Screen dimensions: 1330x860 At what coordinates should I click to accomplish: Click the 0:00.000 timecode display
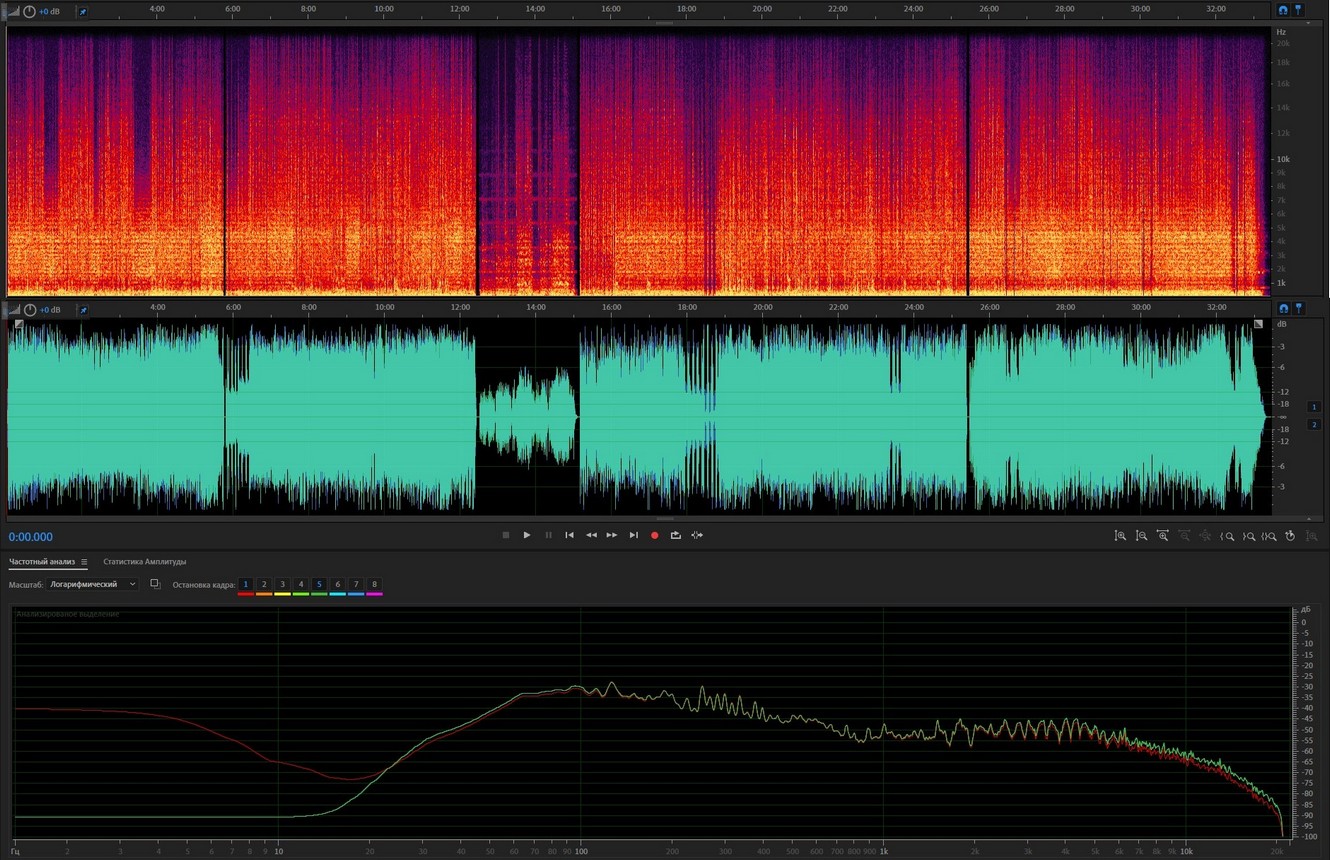(x=31, y=537)
